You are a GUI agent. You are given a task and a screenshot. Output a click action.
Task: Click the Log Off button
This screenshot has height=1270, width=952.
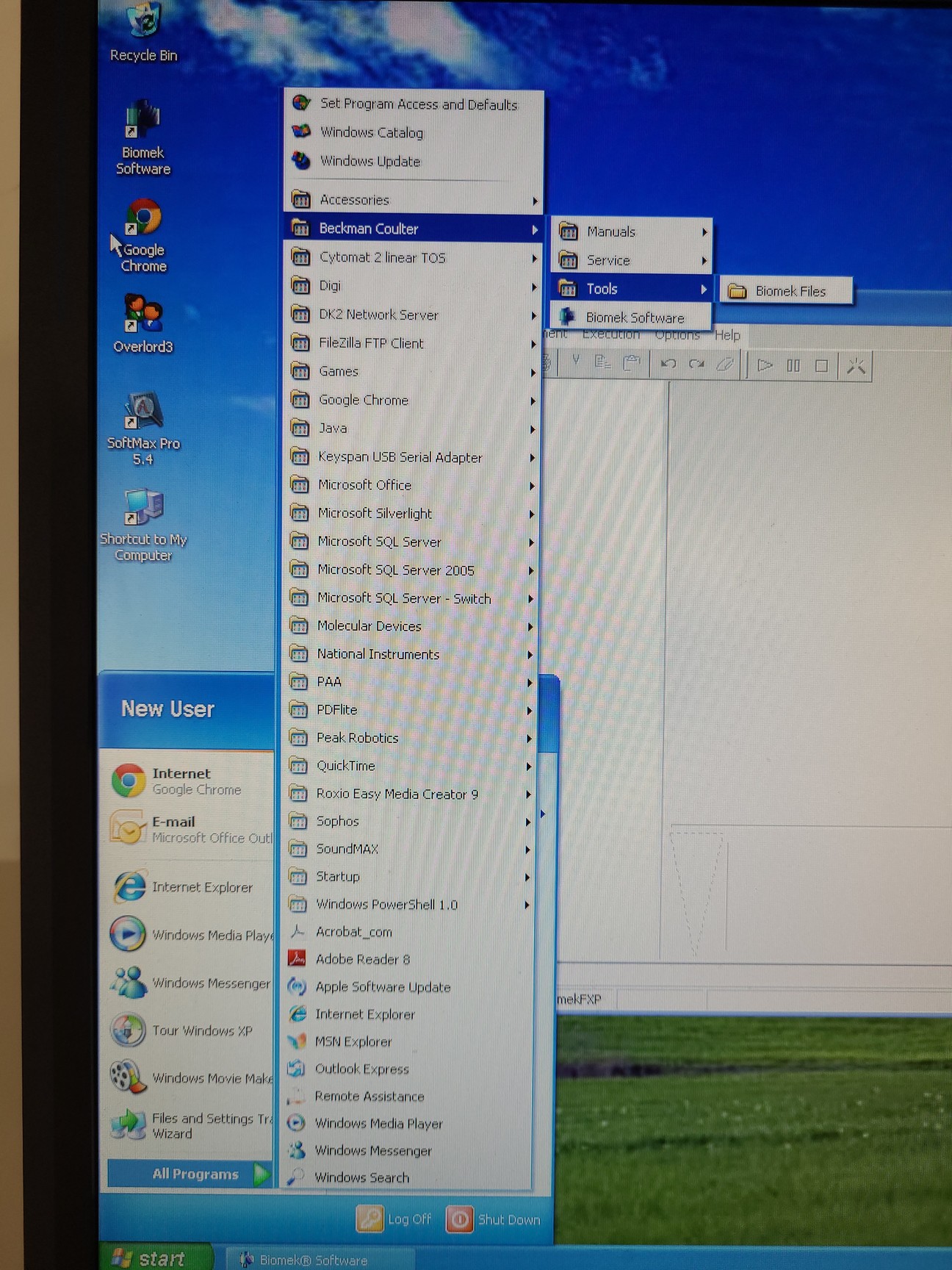(x=394, y=1219)
